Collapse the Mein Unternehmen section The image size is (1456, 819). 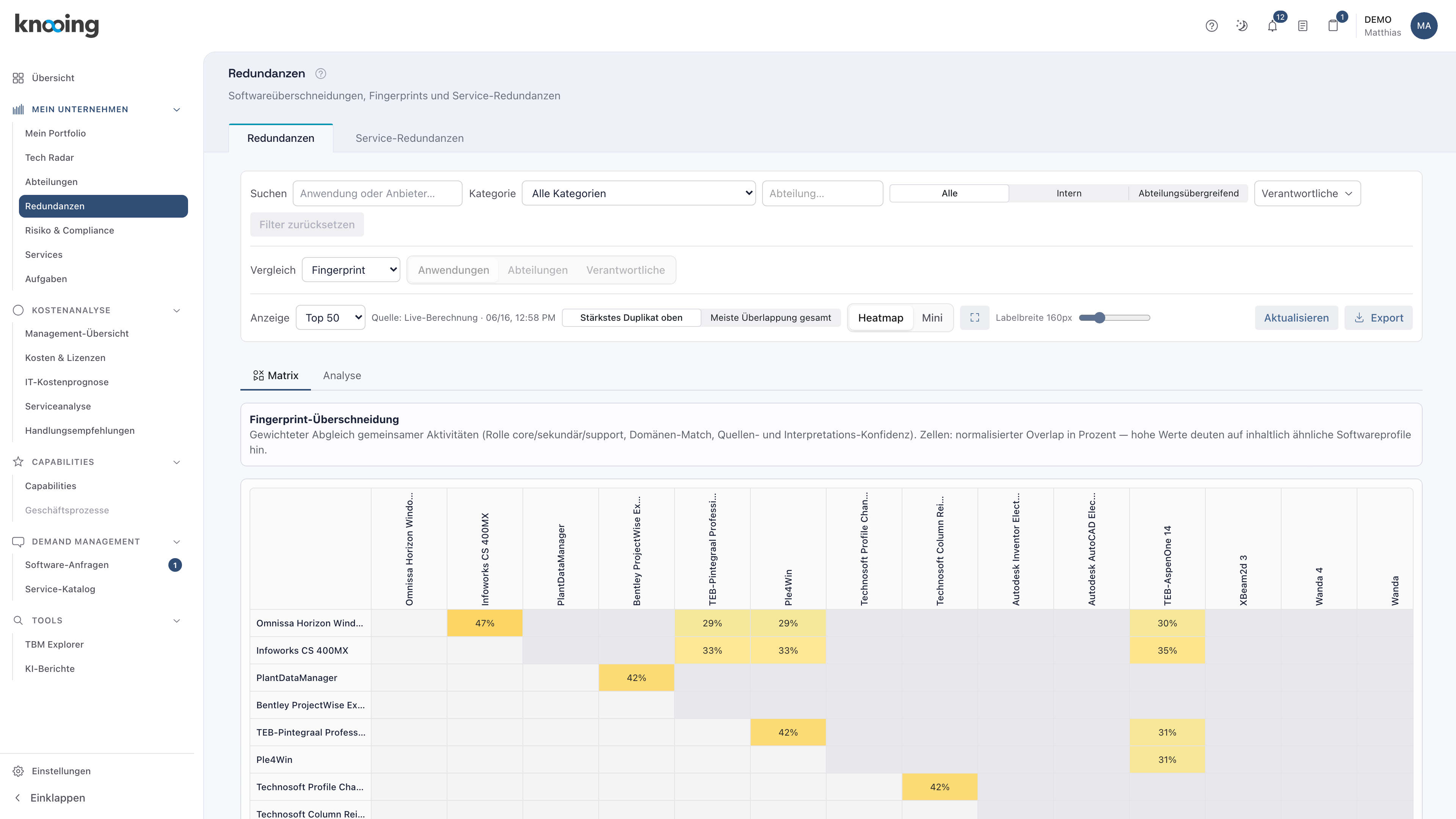176,110
